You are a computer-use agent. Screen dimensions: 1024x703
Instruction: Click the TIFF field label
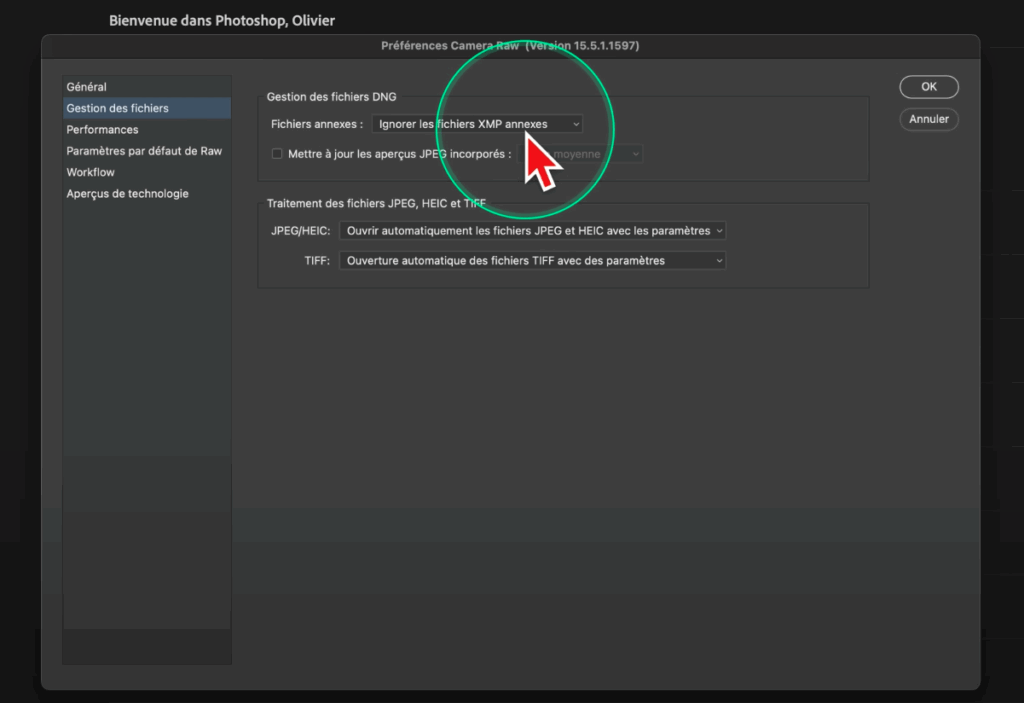316,261
